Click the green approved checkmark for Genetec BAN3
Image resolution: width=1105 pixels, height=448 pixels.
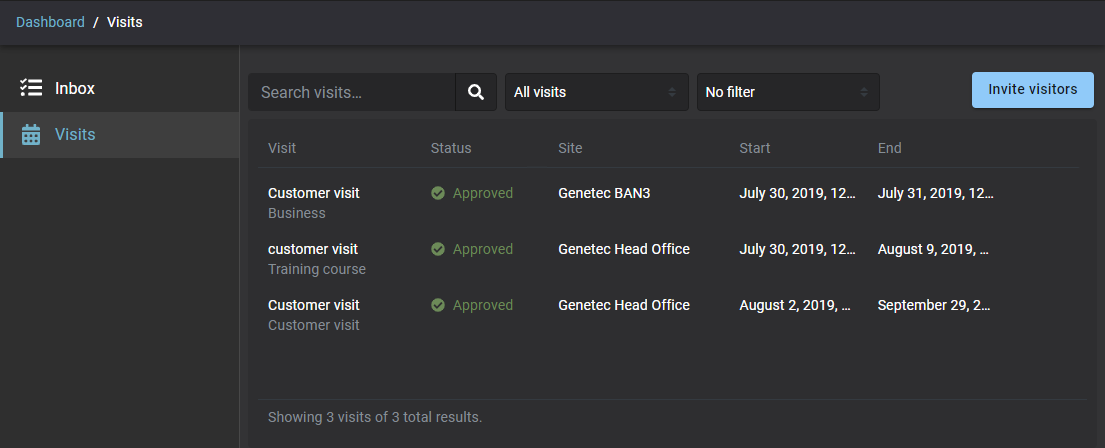pyautogui.click(x=438, y=193)
